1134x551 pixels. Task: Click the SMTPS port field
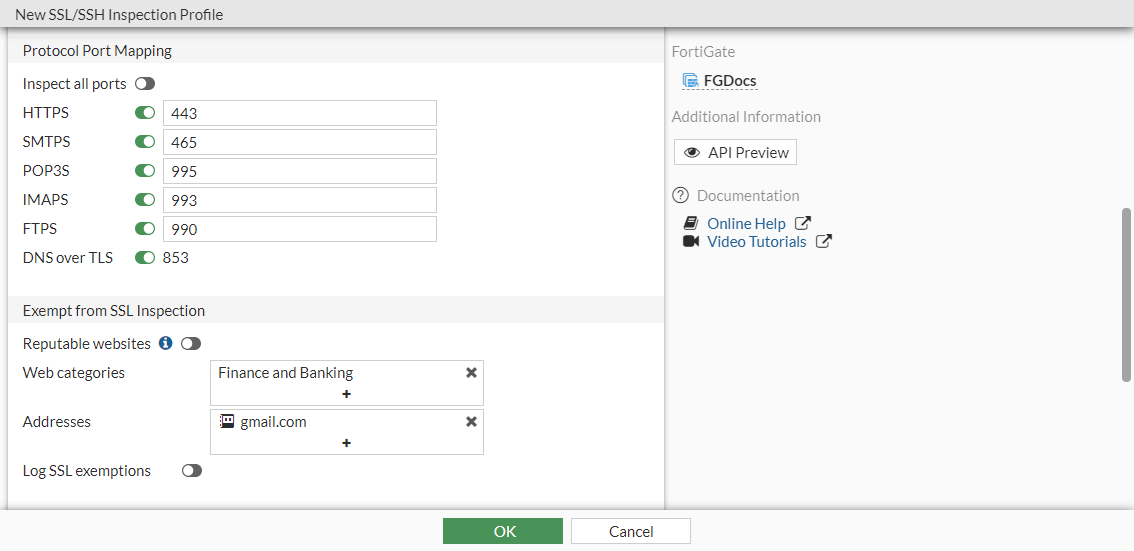click(300, 143)
